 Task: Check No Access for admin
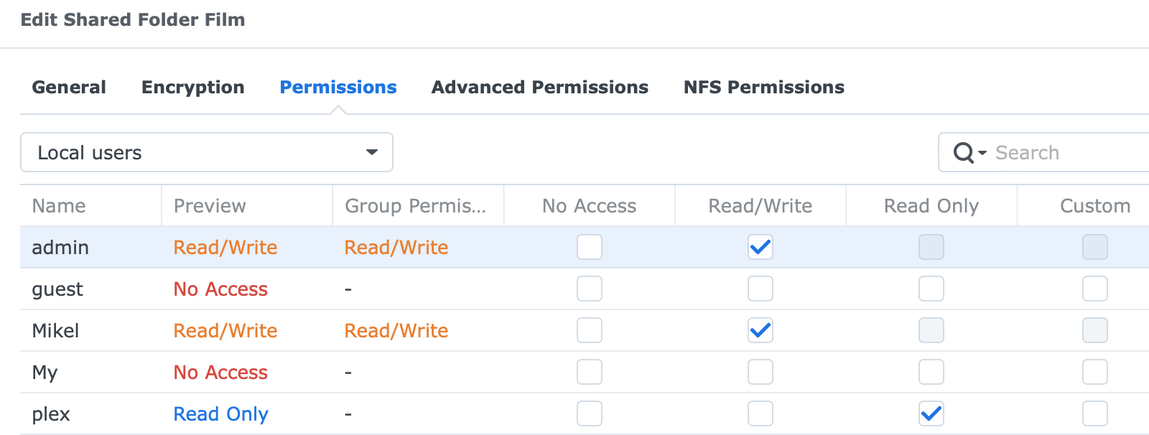pos(590,247)
